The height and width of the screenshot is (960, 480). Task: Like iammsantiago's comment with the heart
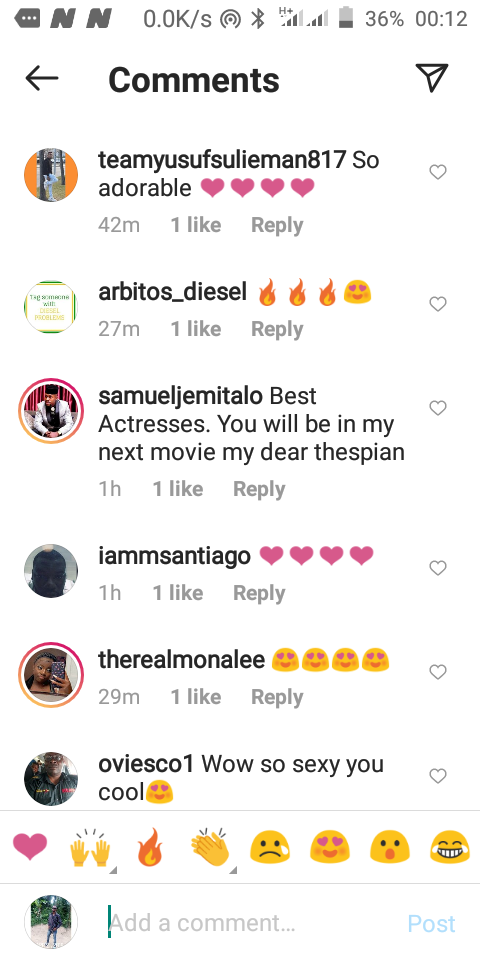click(438, 568)
